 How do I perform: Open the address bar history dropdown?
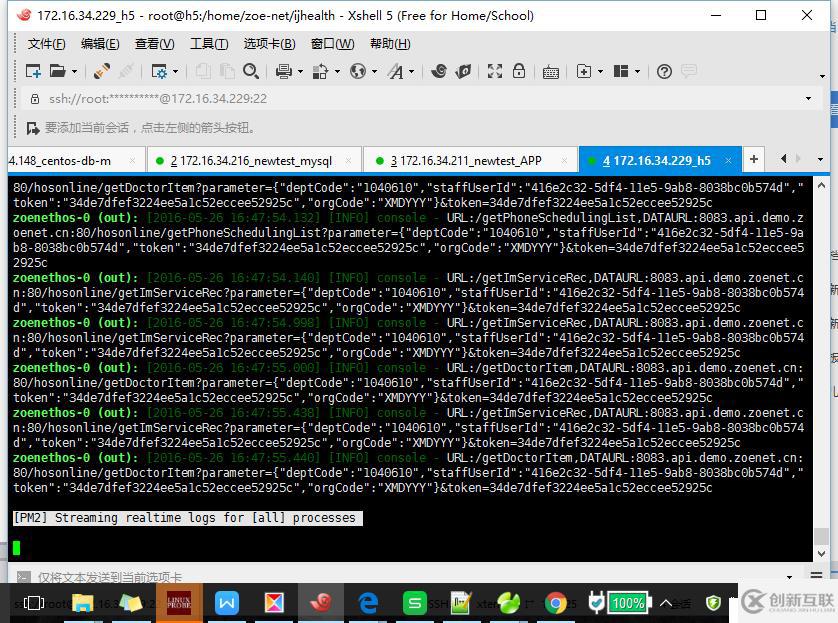coord(808,98)
